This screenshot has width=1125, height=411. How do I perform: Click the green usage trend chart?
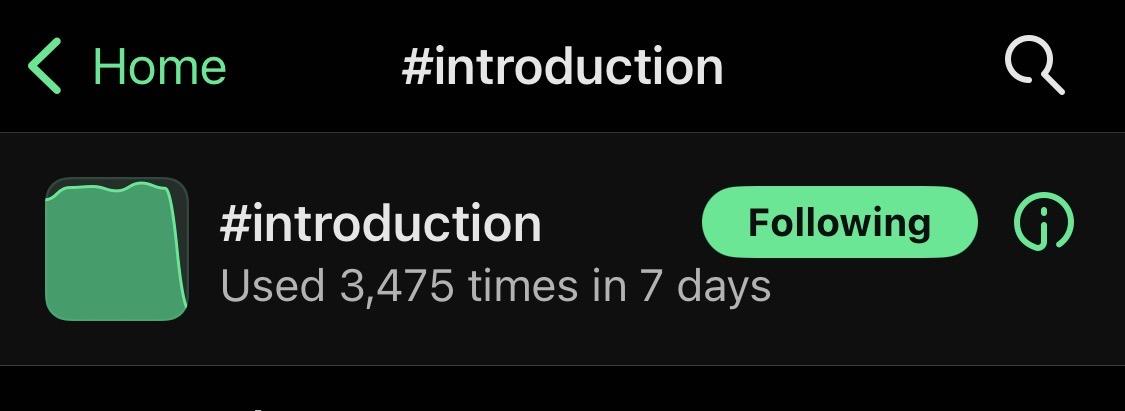116,249
